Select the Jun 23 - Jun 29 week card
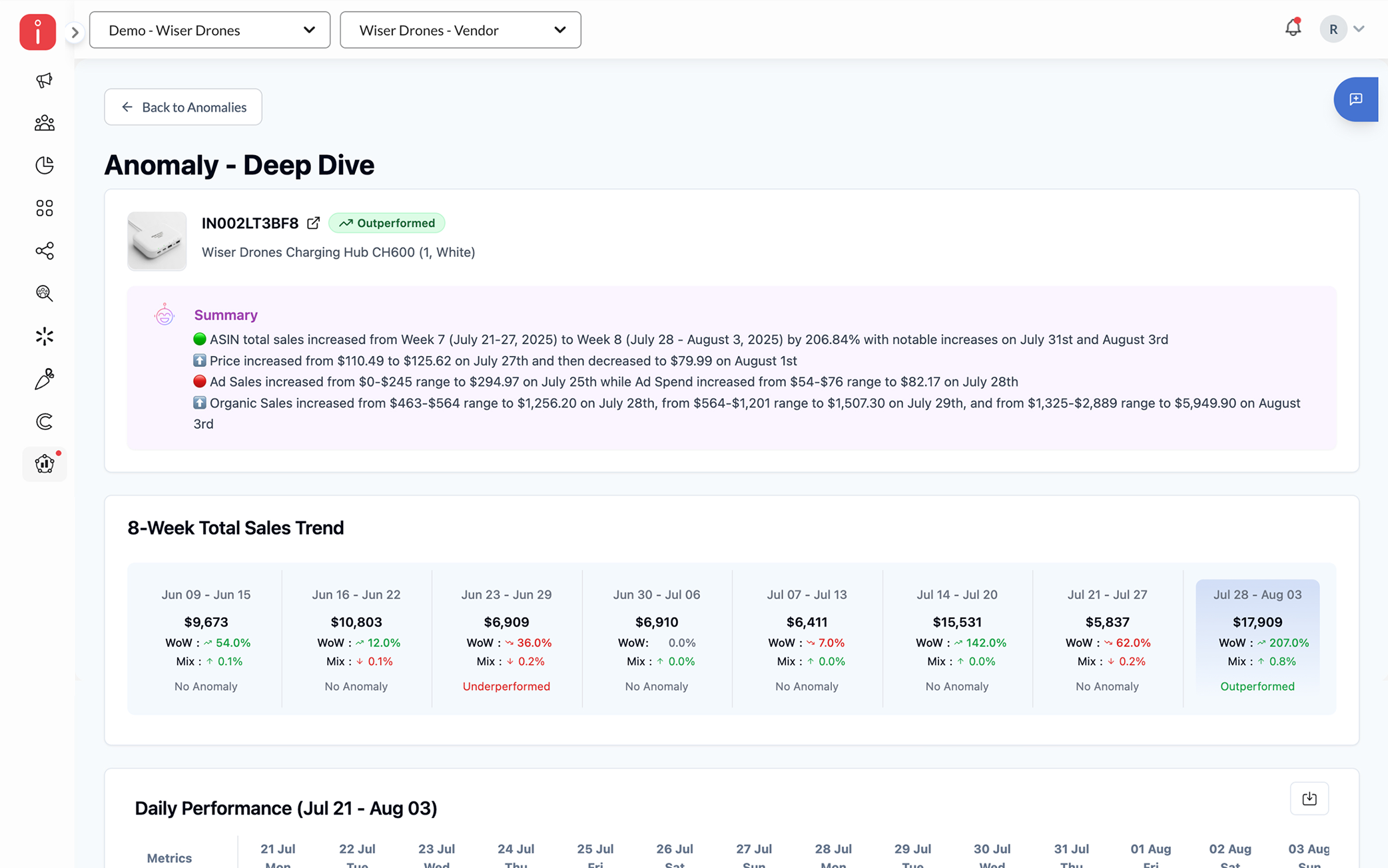Viewport: 1388px width, 868px height. coord(506,639)
